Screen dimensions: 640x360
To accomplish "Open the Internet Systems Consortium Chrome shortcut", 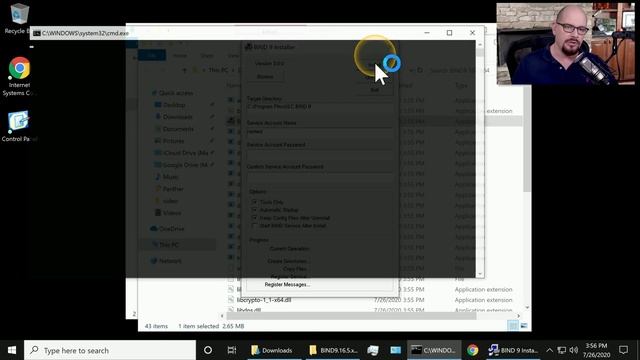I will point(19,76).
